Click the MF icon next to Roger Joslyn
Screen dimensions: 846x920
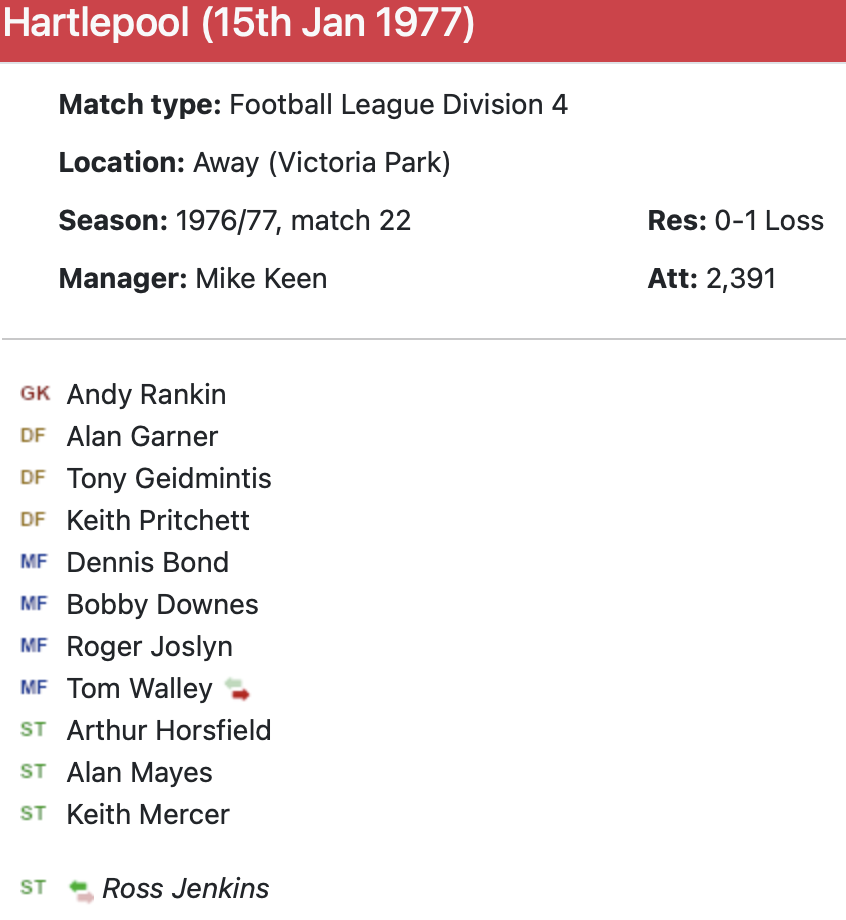pyautogui.click(x=33, y=646)
